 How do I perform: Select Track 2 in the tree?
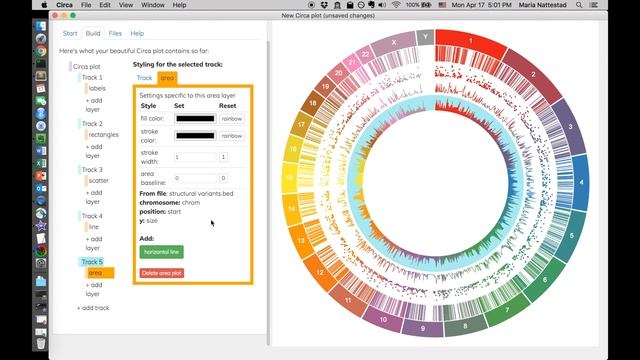[92, 123]
